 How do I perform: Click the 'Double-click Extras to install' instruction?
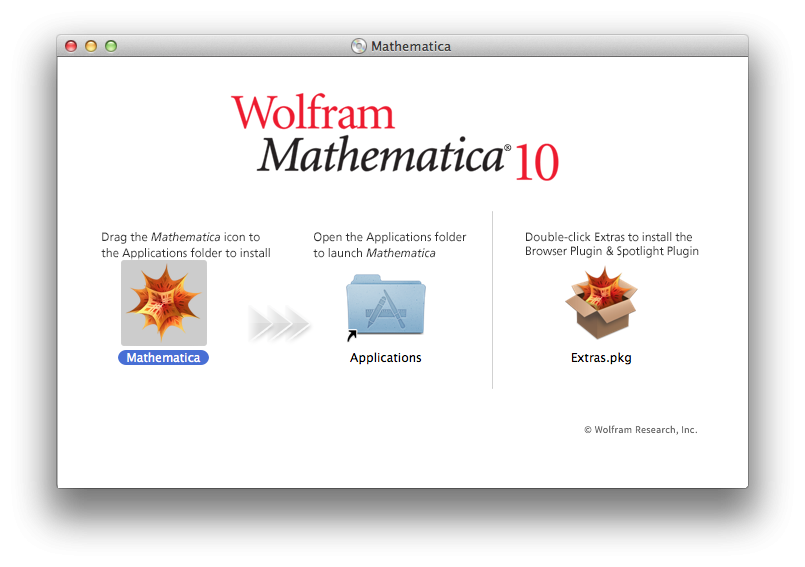tap(611, 244)
